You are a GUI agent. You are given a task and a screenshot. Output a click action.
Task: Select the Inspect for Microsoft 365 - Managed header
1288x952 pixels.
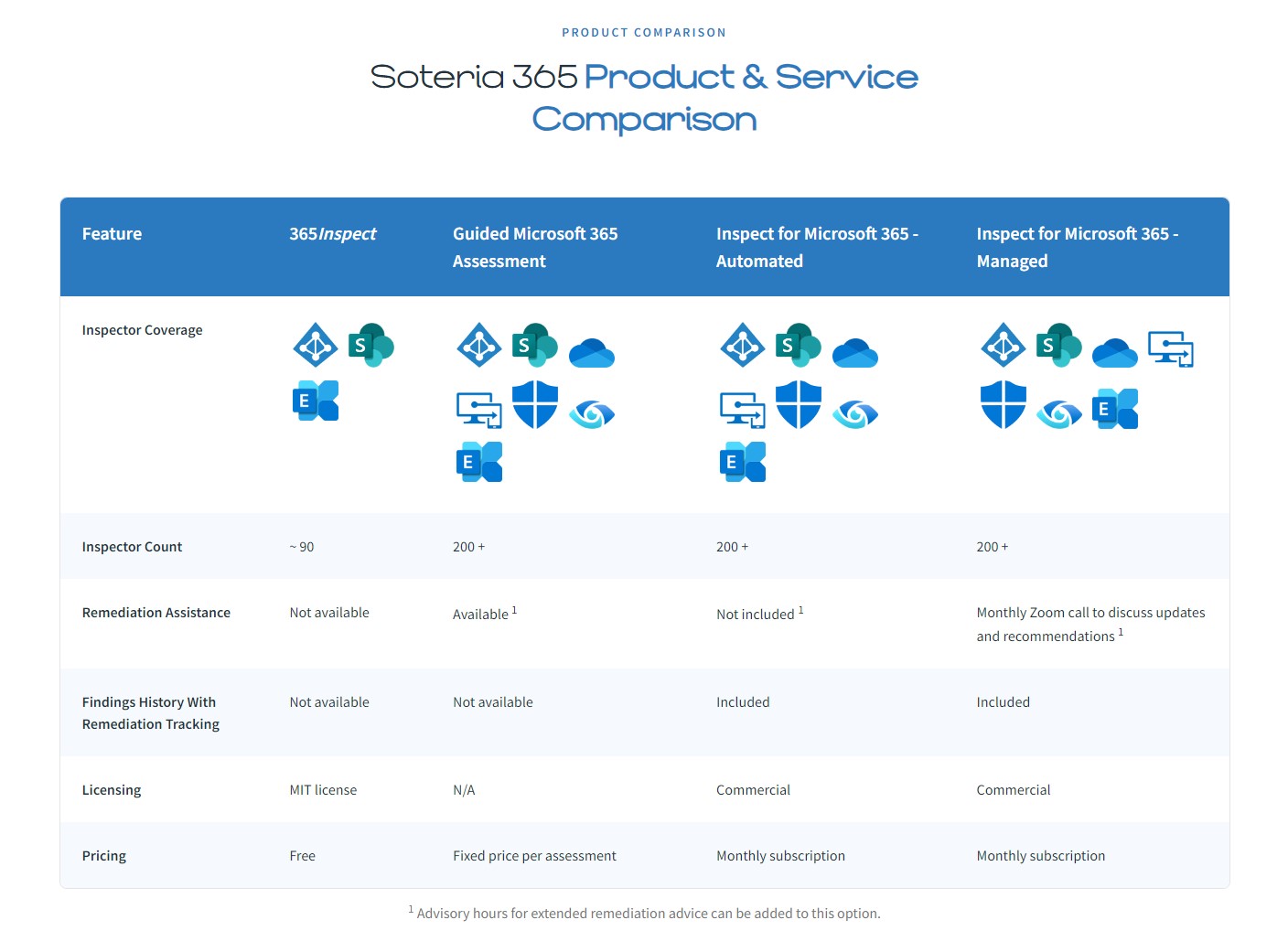click(x=1078, y=247)
